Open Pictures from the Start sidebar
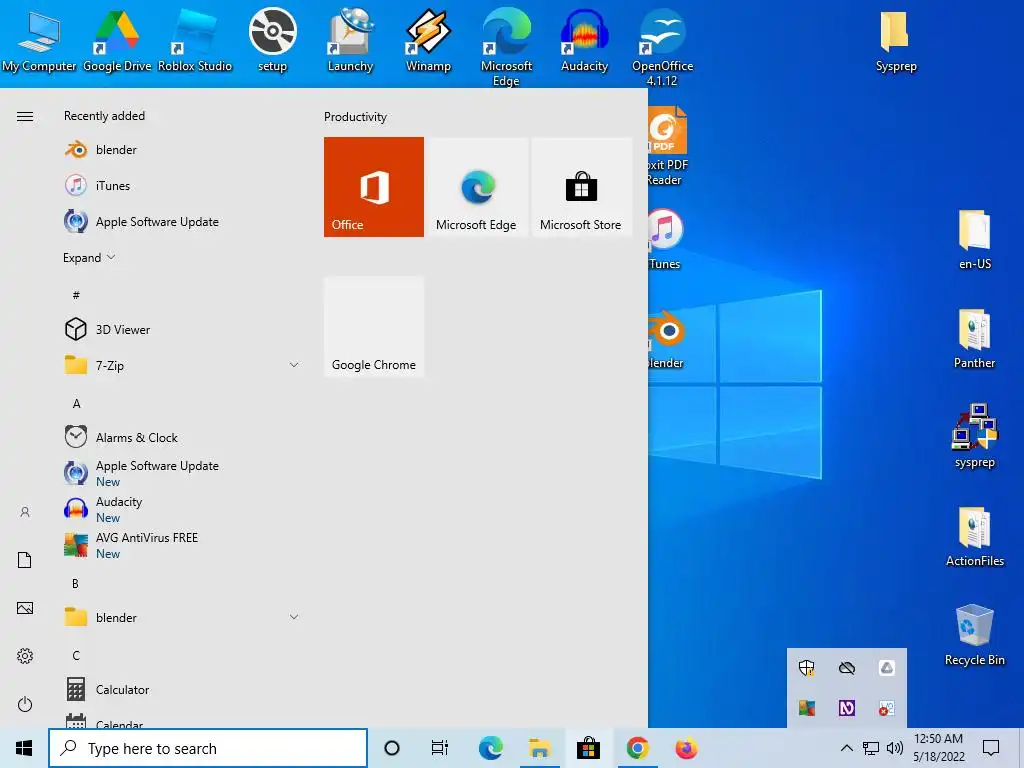The image size is (1024, 768). pos(25,608)
